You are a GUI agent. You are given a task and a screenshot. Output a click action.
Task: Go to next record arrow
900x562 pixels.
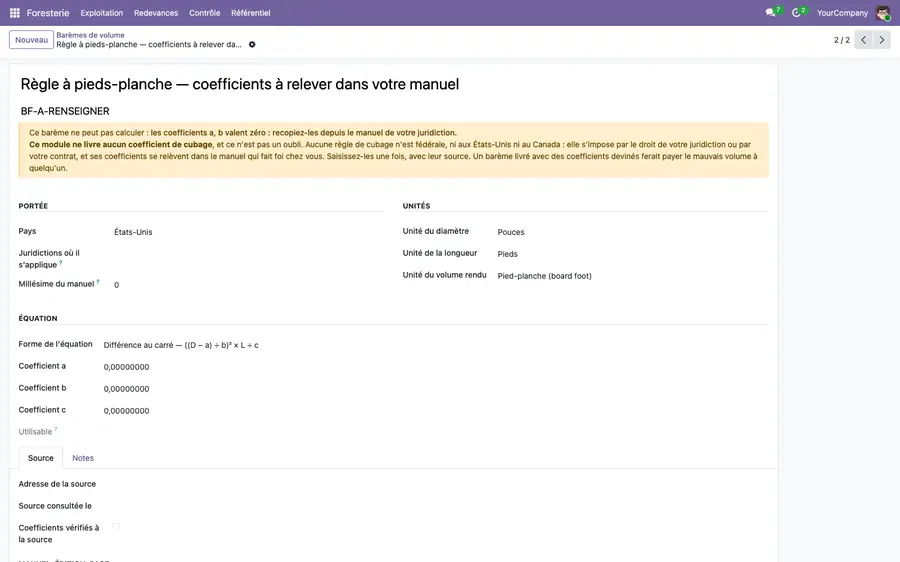click(882, 40)
